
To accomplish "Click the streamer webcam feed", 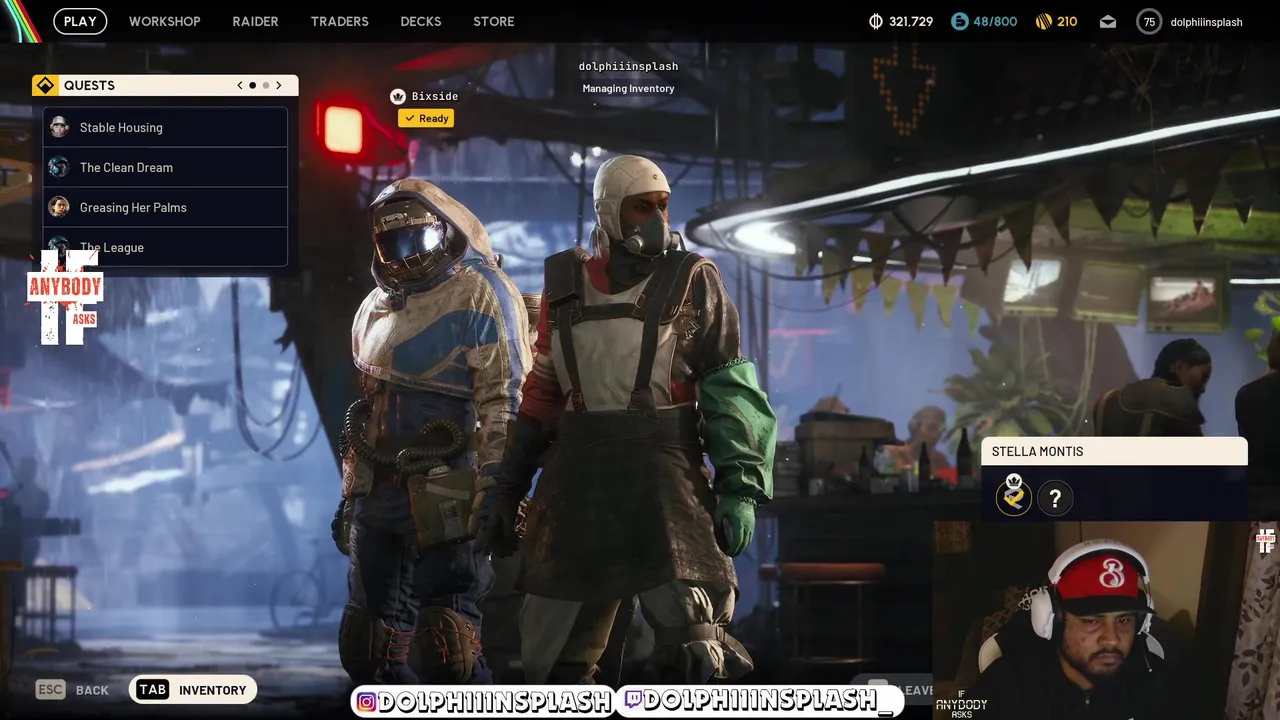I will 1106,620.
